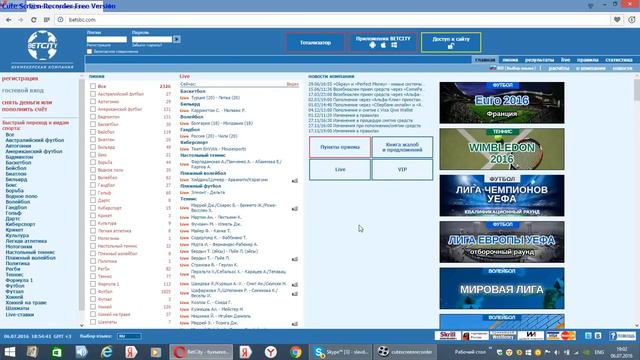Click the browser forward arrow
640x360 pixels.
[21, 20]
